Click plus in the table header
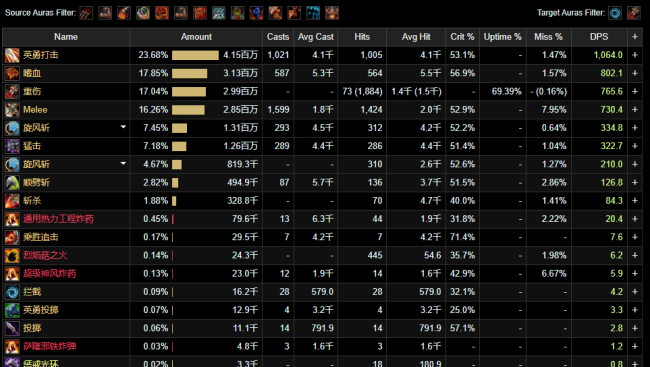 pyautogui.click(x=635, y=37)
